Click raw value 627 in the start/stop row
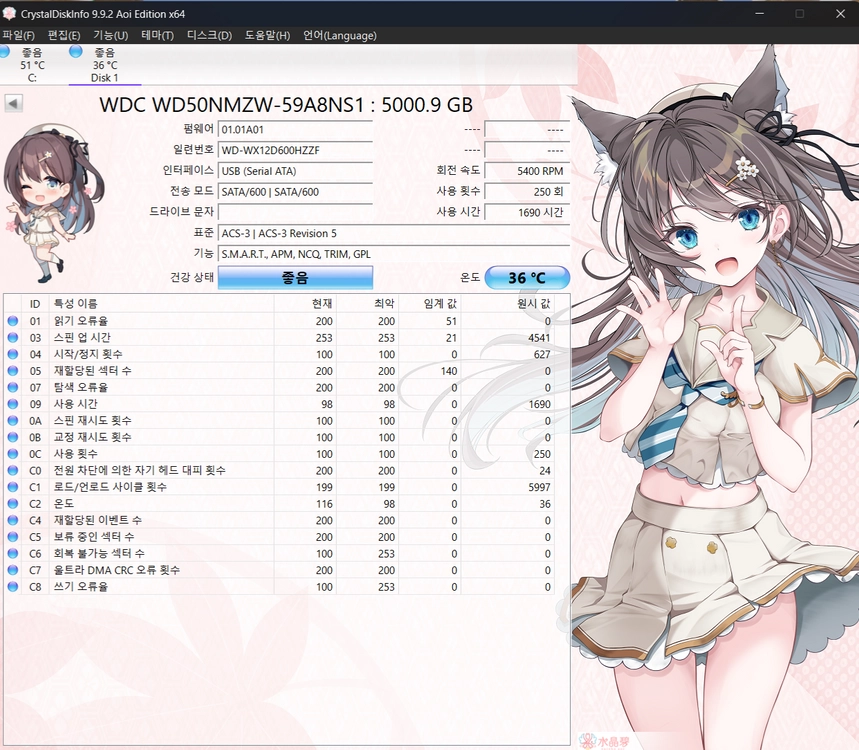This screenshot has width=859, height=750. [542, 354]
